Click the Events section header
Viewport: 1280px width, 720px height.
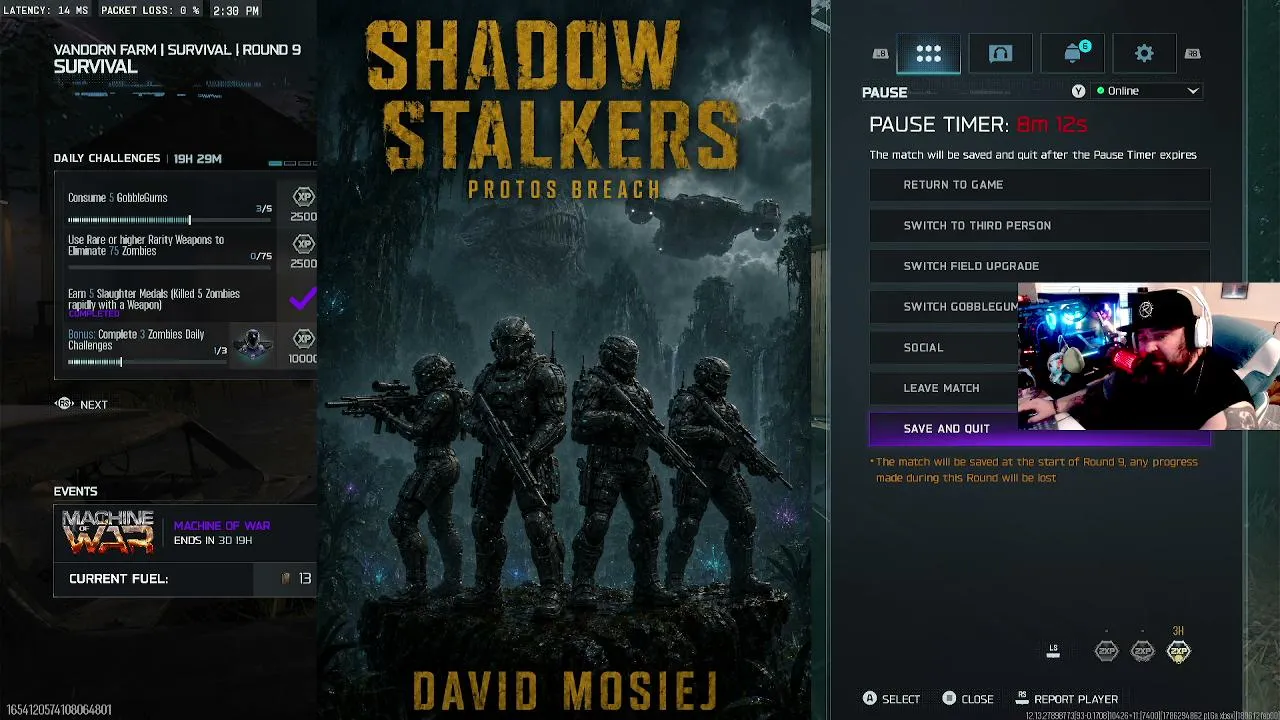pos(75,491)
